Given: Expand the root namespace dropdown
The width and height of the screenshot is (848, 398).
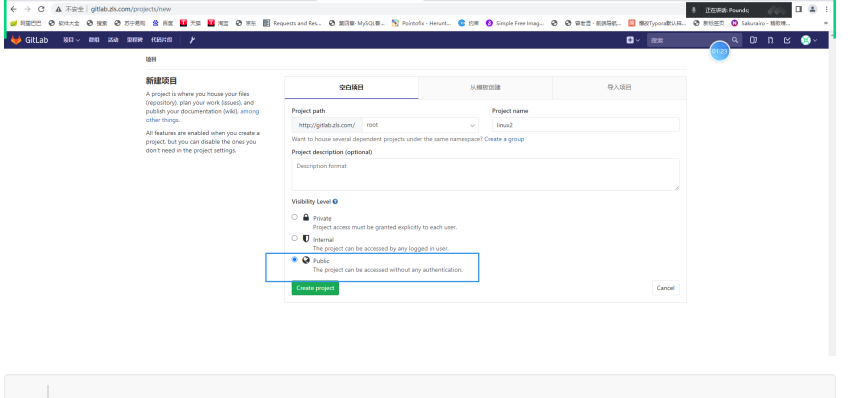Looking at the screenshot, I should (420, 125).
